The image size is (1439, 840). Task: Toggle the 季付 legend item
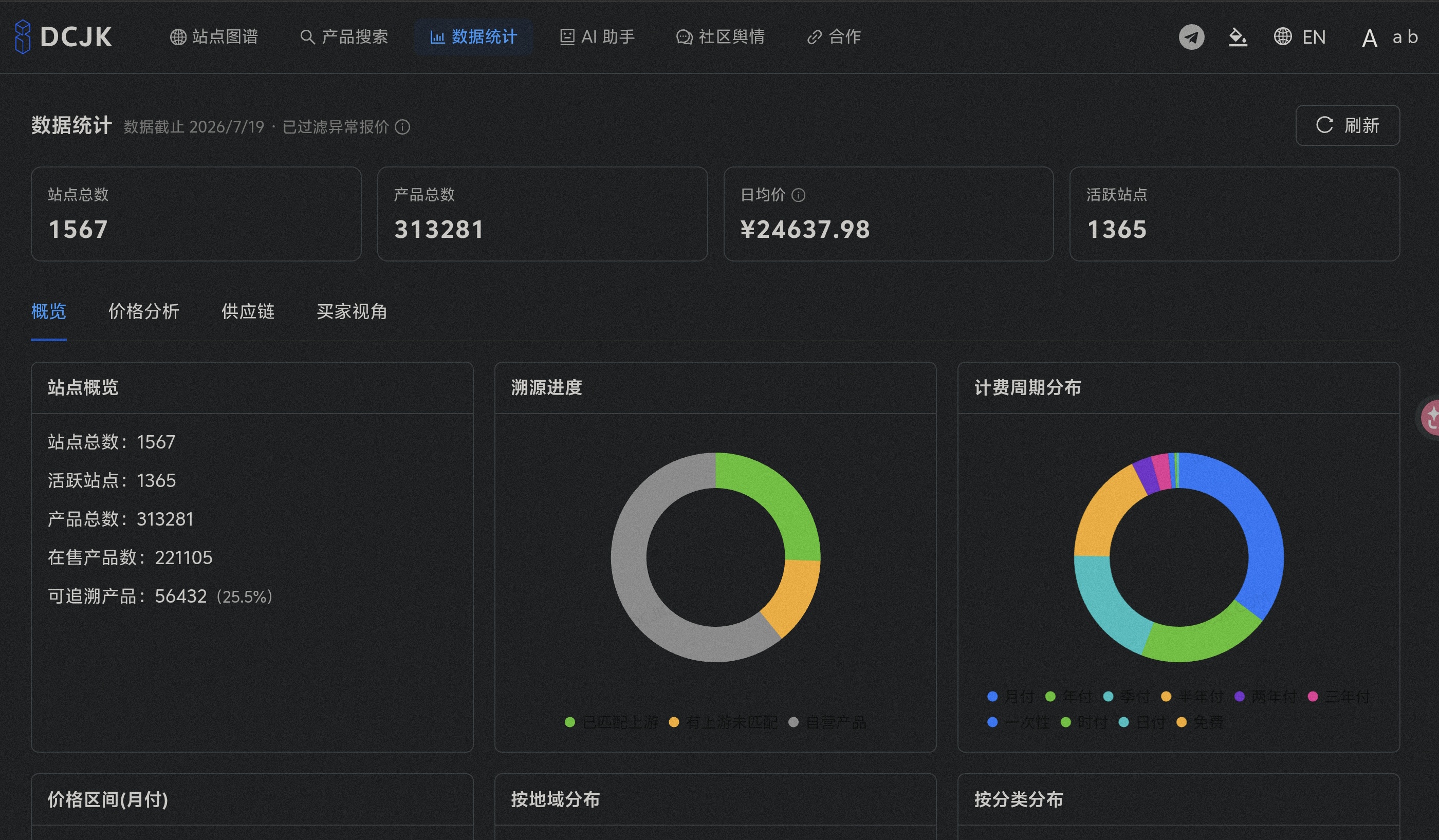(1127, 697)
